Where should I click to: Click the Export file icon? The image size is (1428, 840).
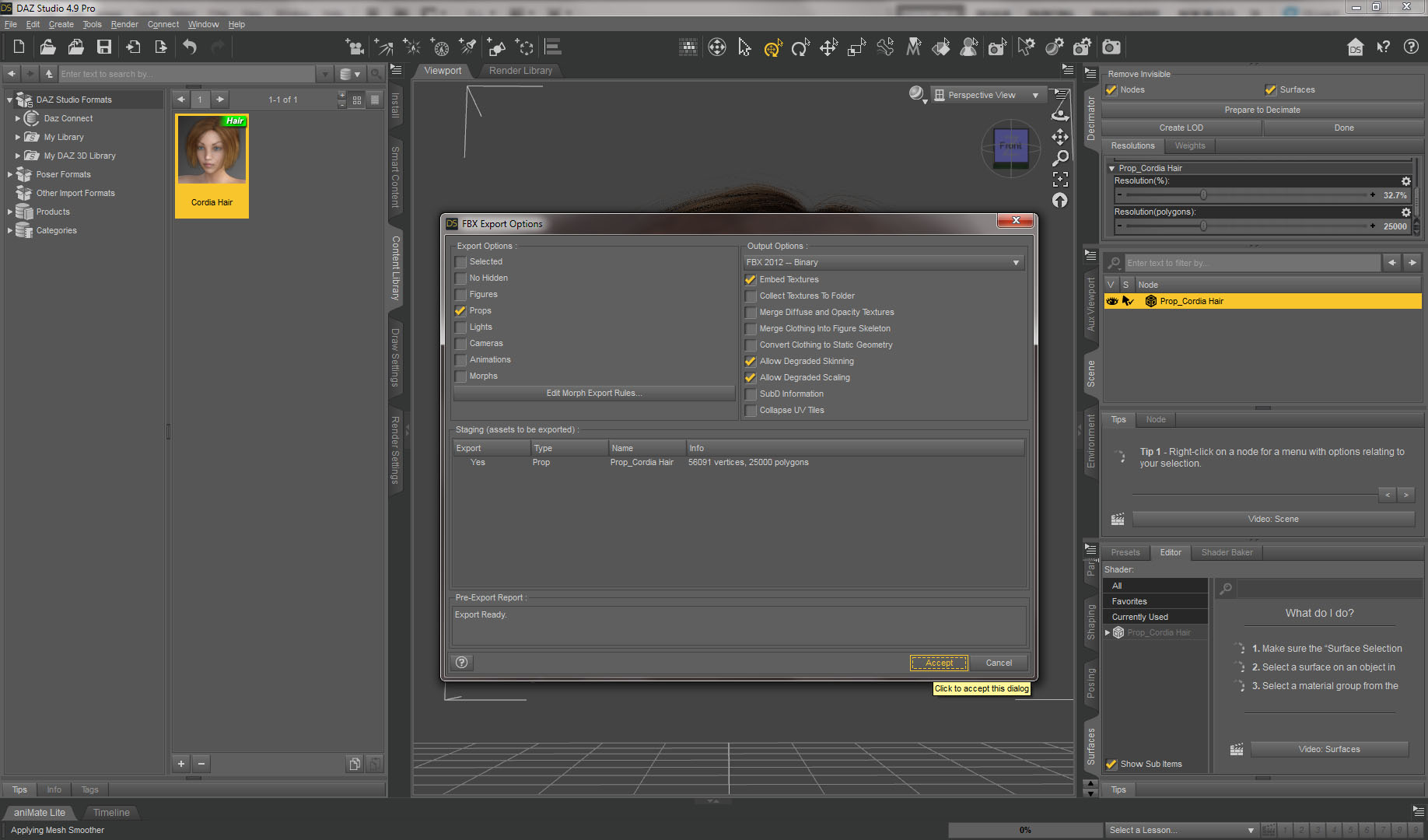160,47
